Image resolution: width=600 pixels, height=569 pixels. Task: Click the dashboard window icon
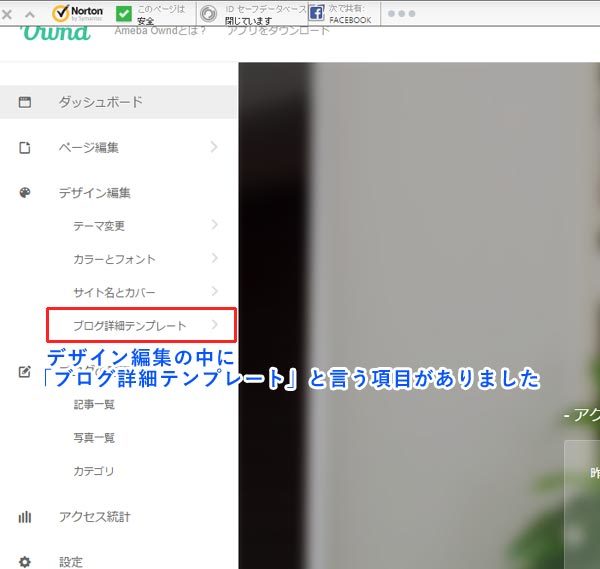(25, 102)
